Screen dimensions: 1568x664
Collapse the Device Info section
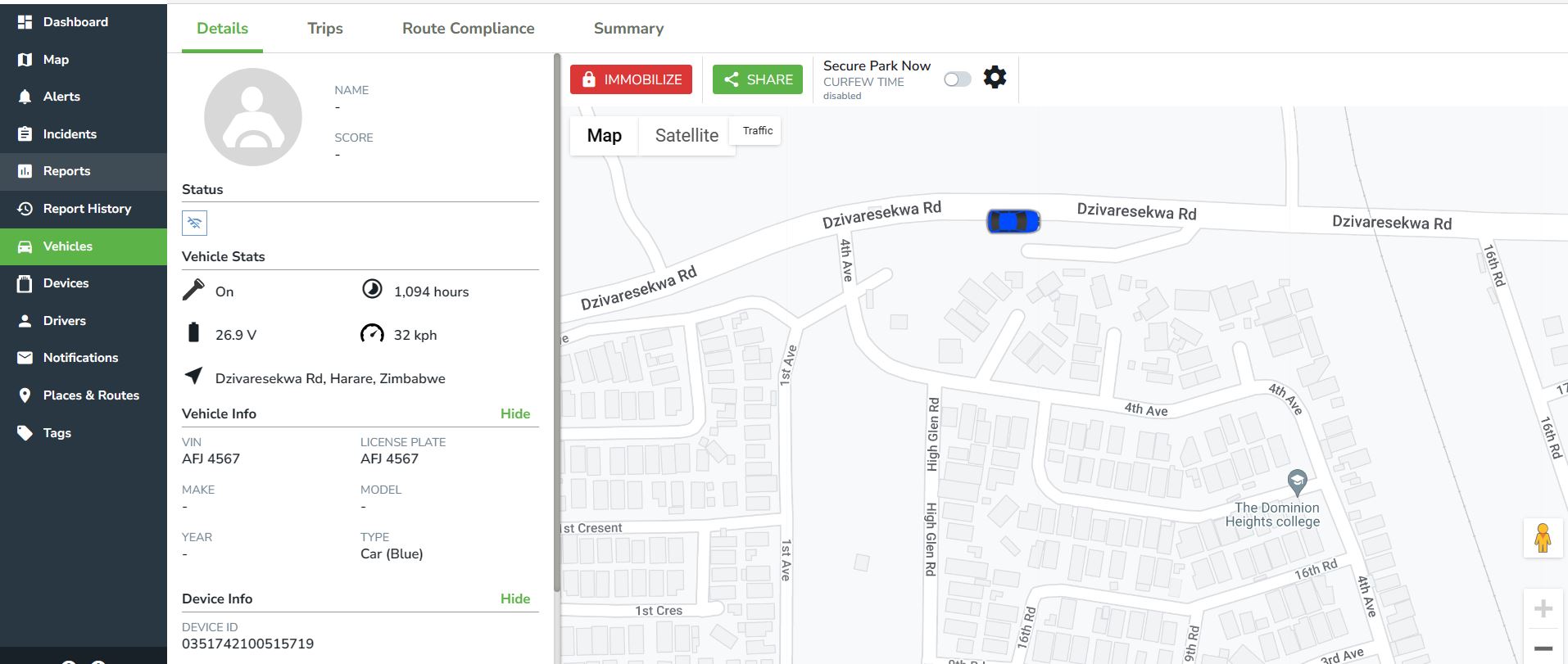pos(514,599)
